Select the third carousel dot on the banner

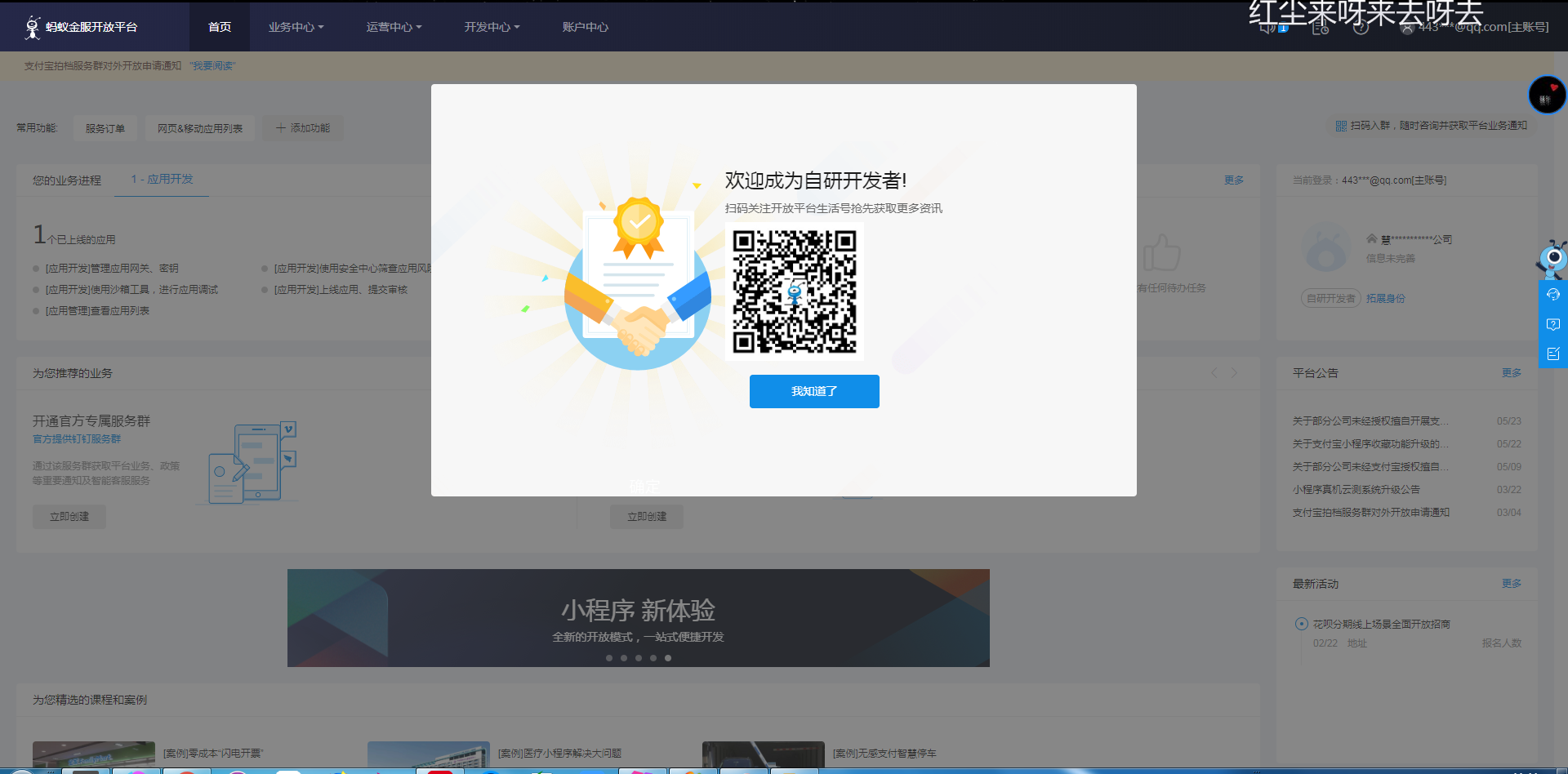[639, 658]
